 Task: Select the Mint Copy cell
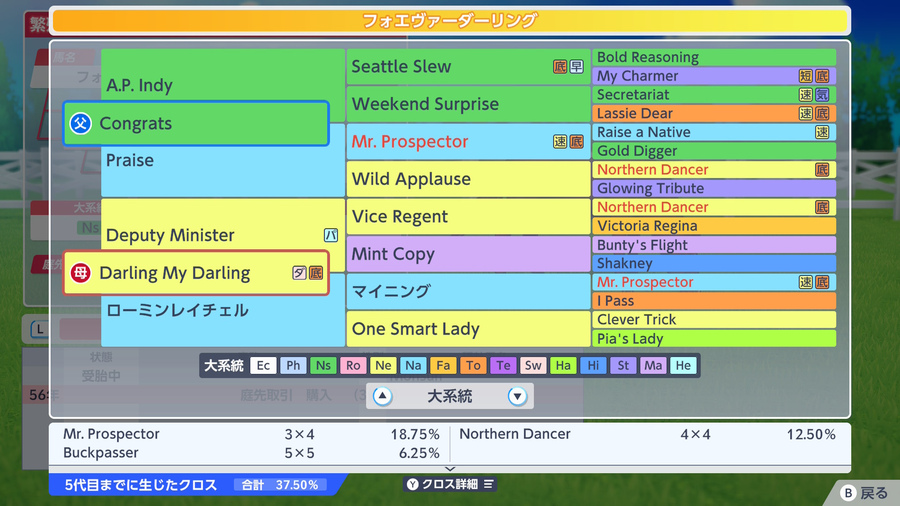click(468, 254)
